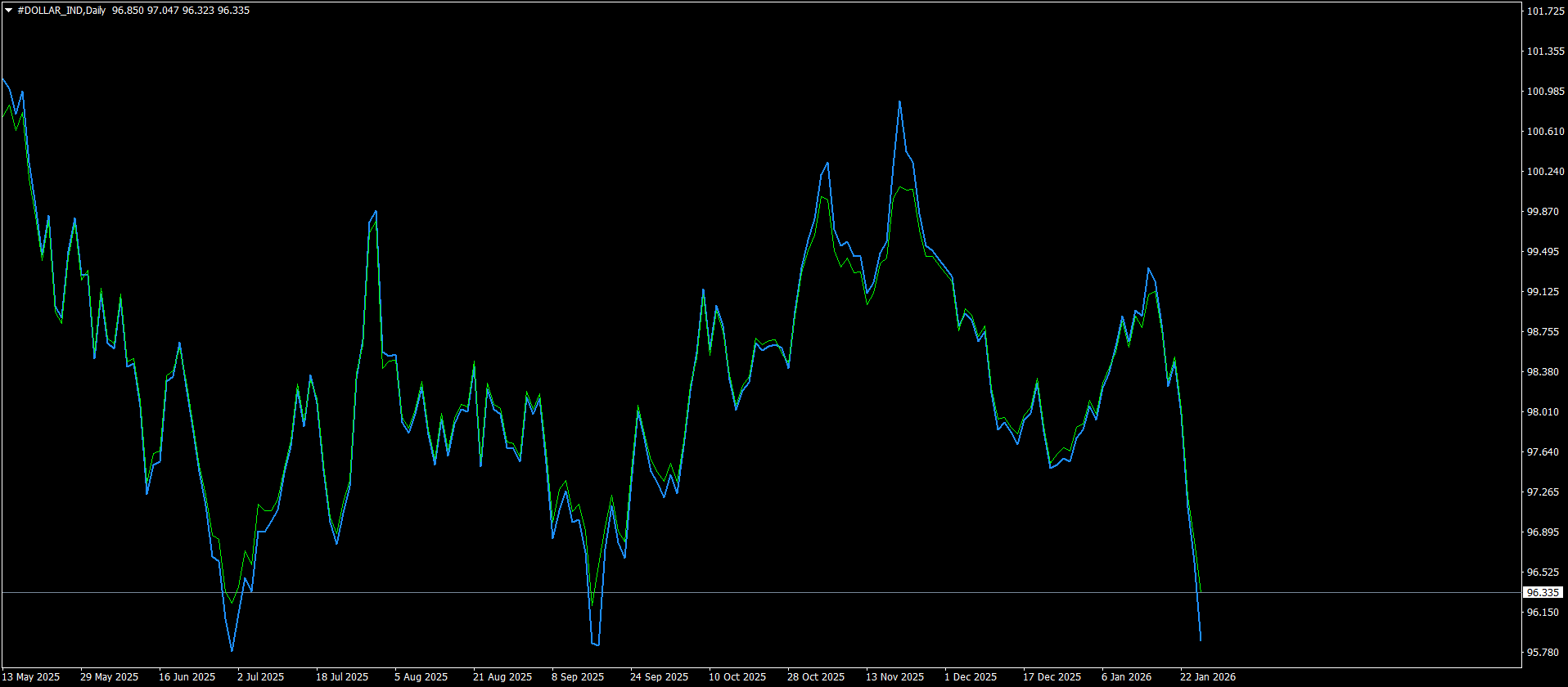Select the 97.047 high value in header

click(x=163, y=11)
